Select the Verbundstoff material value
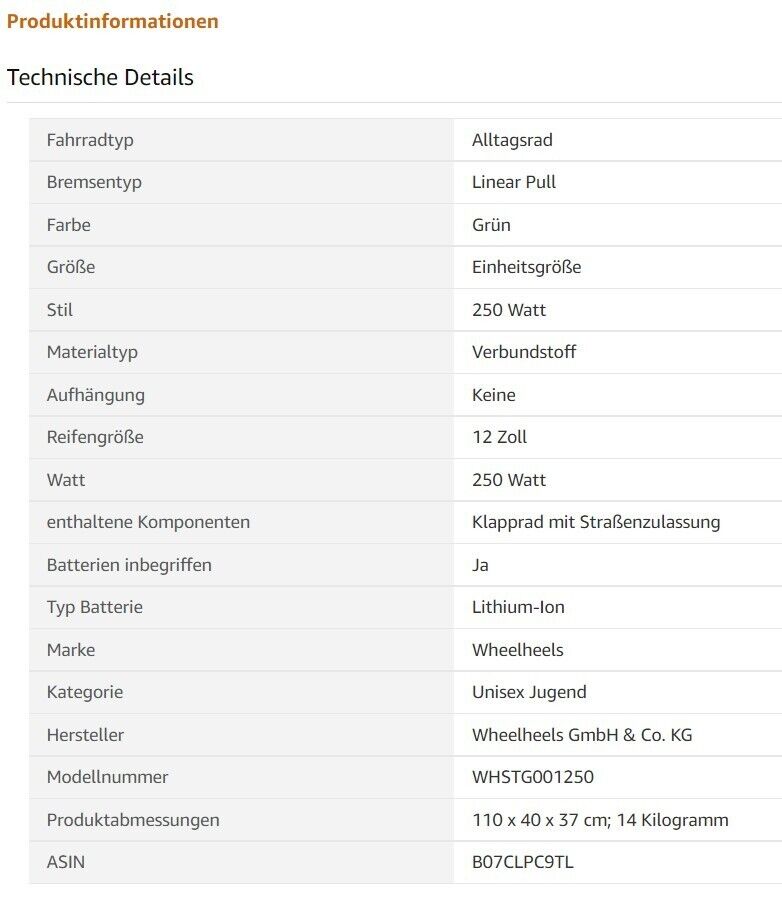 [x=524, y=352]
